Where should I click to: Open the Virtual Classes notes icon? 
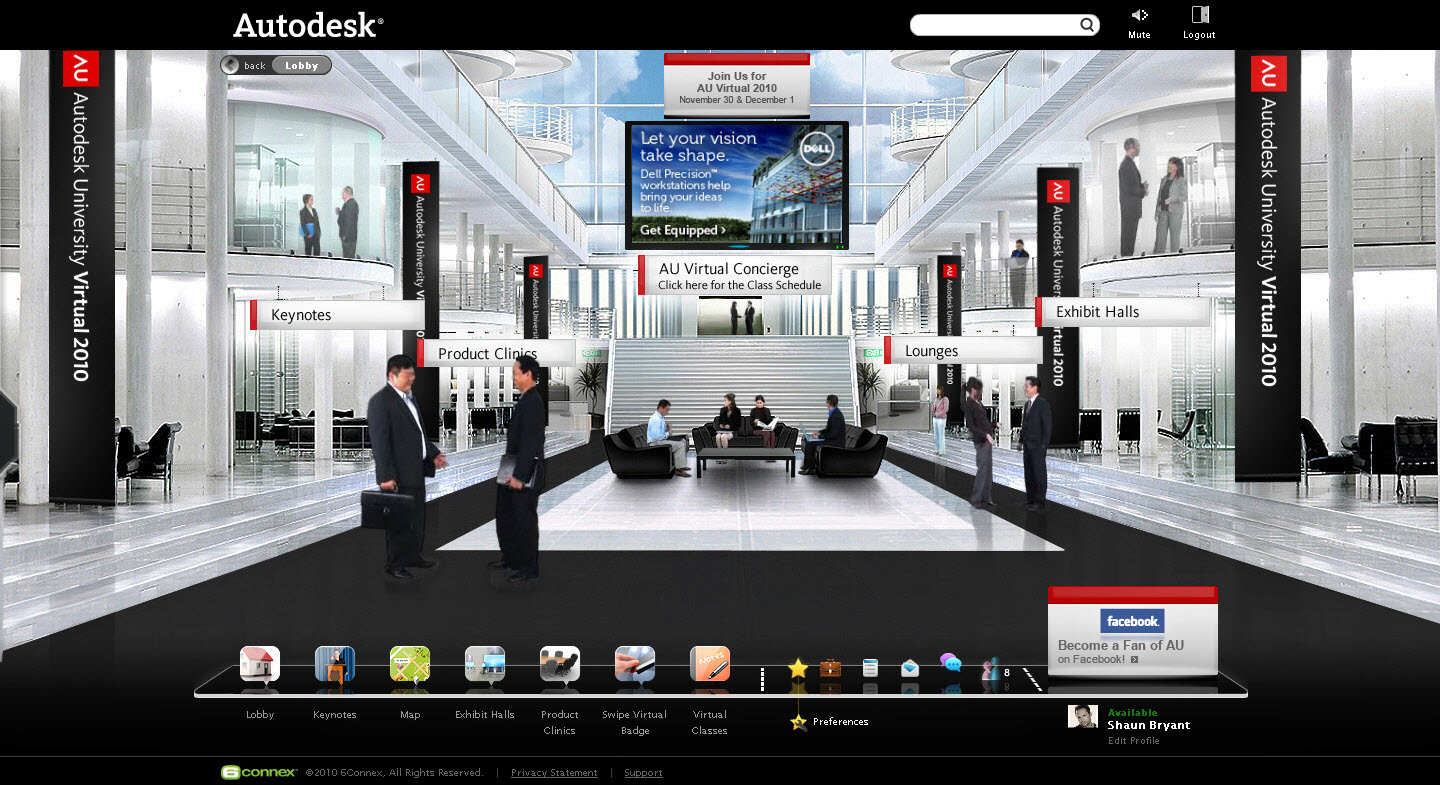tap(710, 664)
